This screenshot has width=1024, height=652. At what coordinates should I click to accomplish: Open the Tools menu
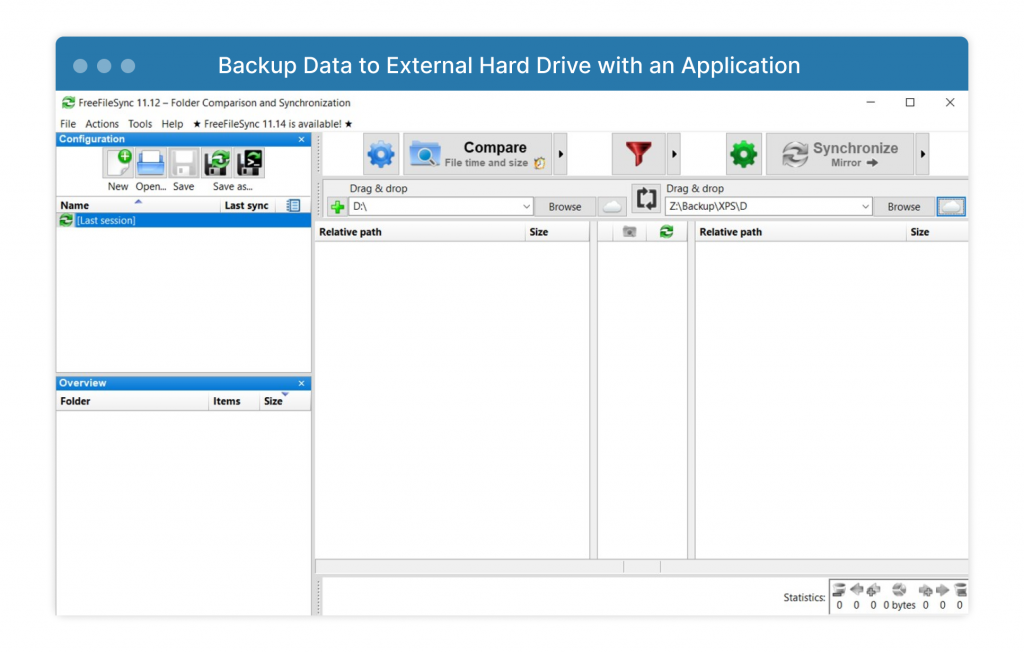coord(140,124)
